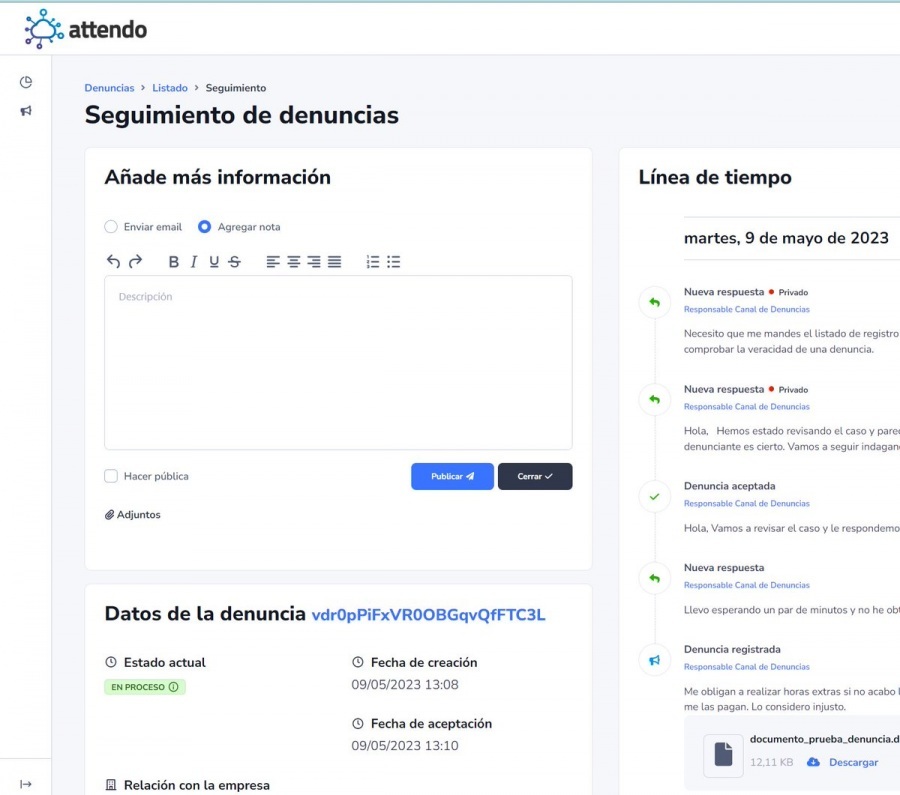This screenshot has width=900, height=795.
Task: Select the Enviar email radio option
Action: [x=111, y=227]
